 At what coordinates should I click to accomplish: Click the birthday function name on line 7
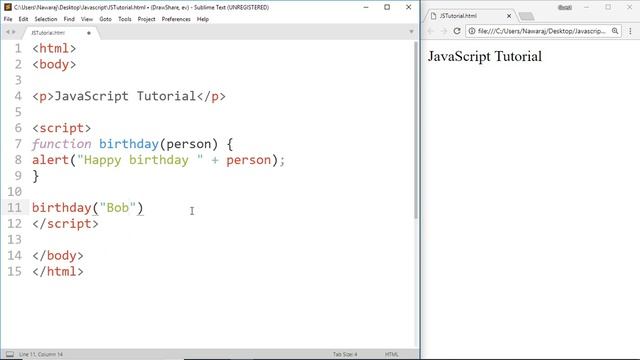coord(129,144)
